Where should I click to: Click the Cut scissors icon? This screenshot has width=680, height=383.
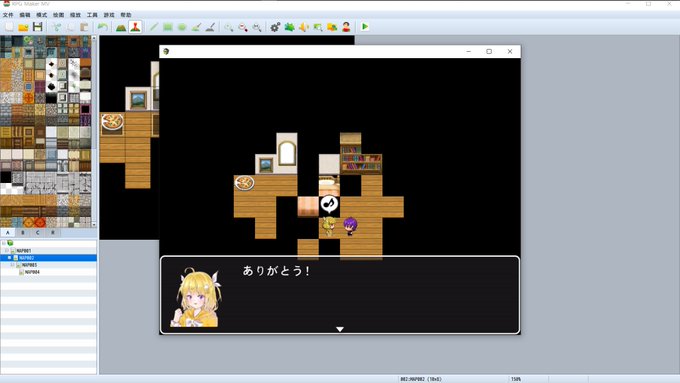[56, 27]
